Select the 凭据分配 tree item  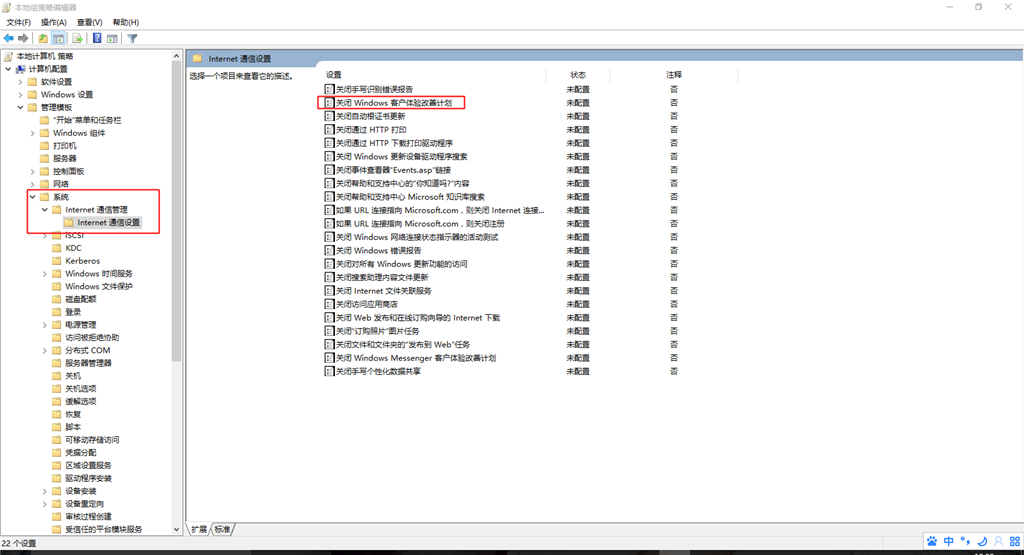click(x=80, y=452)
